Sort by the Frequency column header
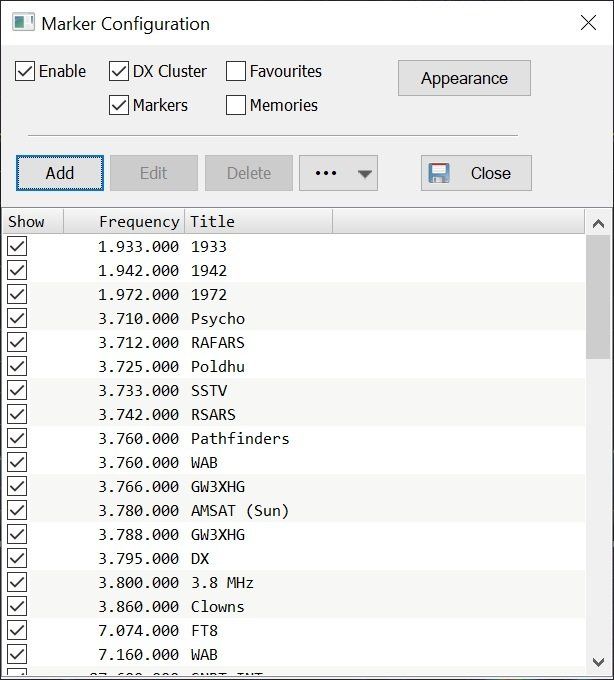 [x=124, y=222]
